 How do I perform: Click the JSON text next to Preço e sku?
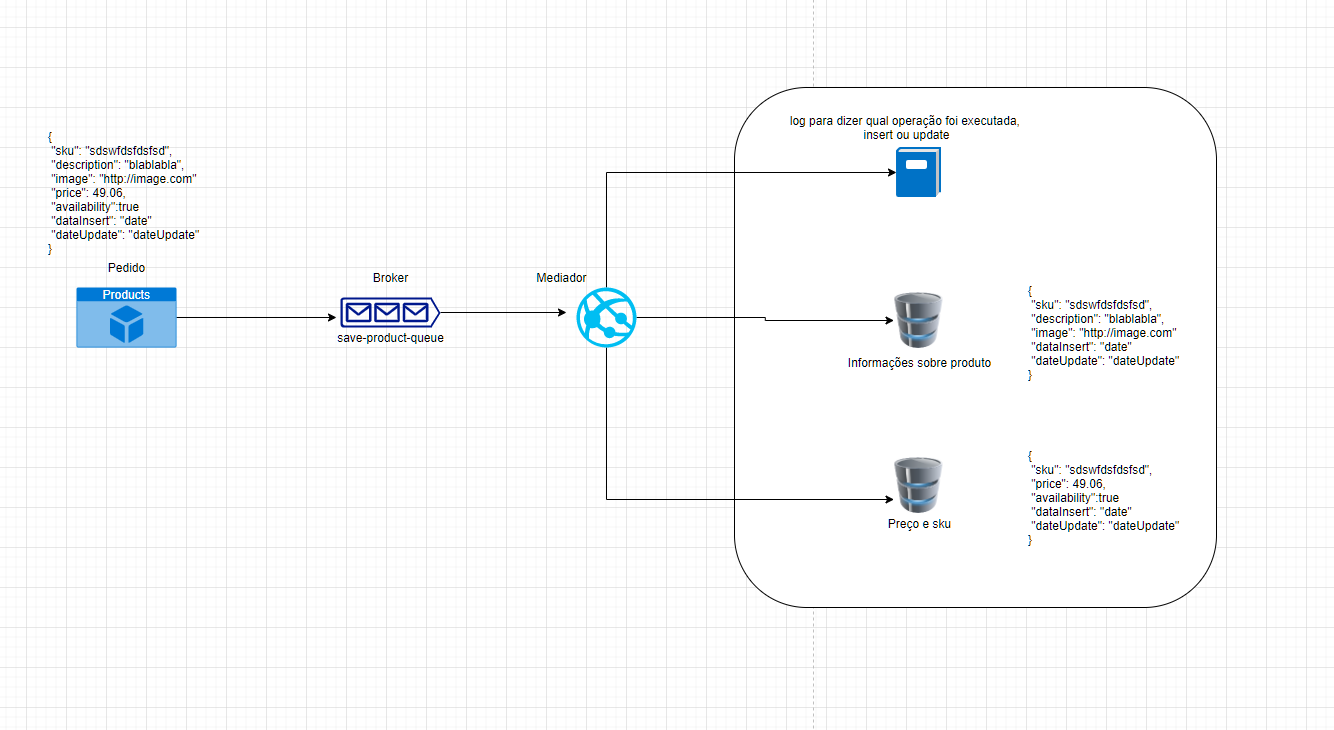click(x=1101, y=497)
